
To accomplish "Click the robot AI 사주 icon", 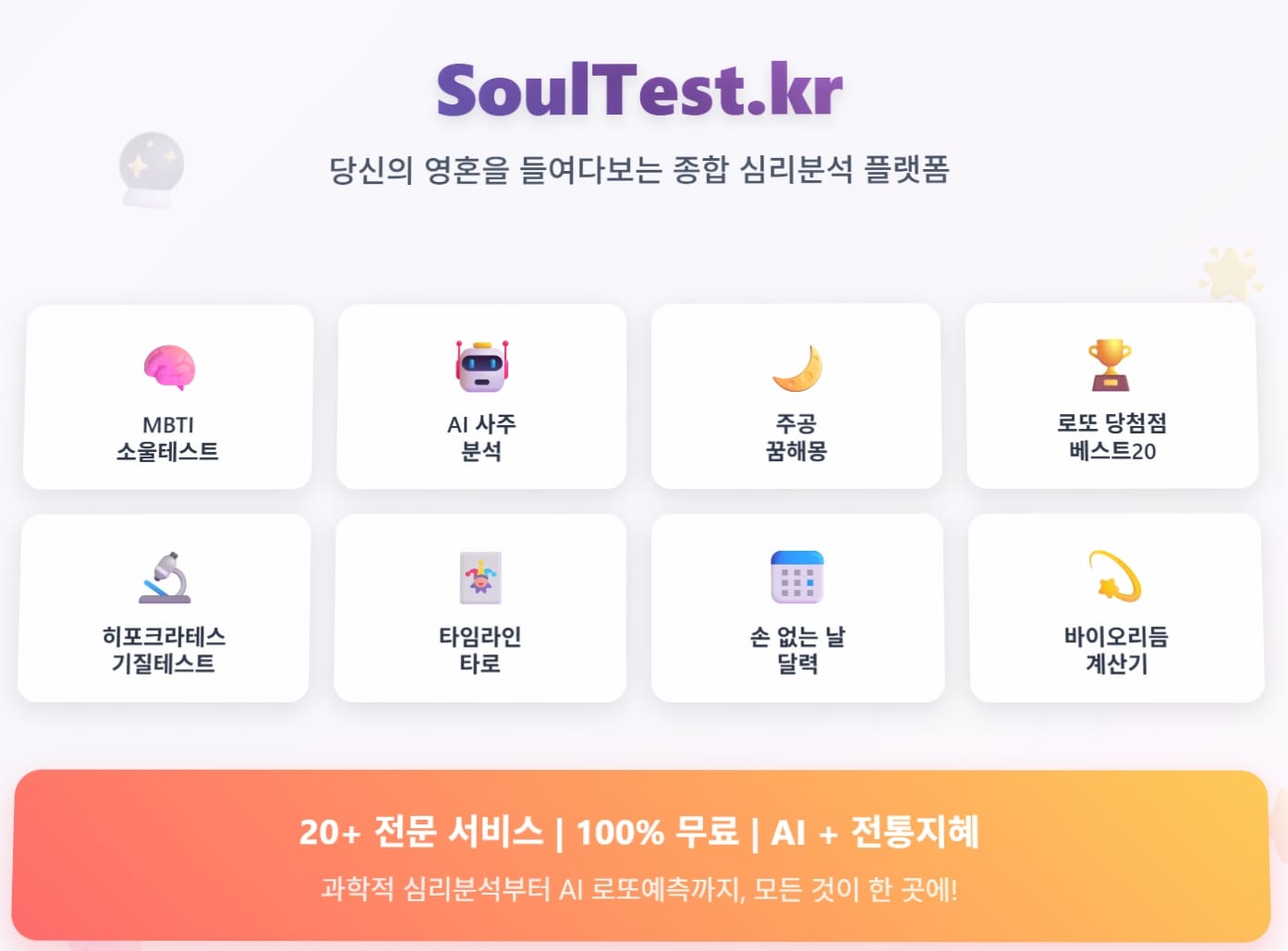I will (481, 366).
